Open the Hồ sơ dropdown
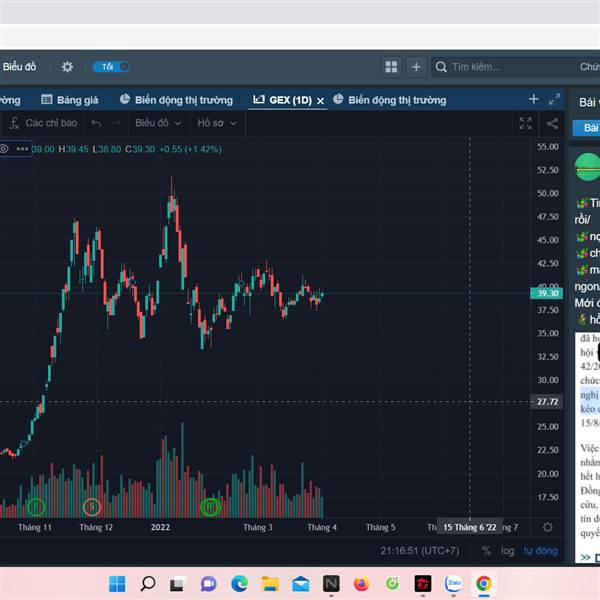This screenshot has height=600, width=600. [x=217, y=123]
